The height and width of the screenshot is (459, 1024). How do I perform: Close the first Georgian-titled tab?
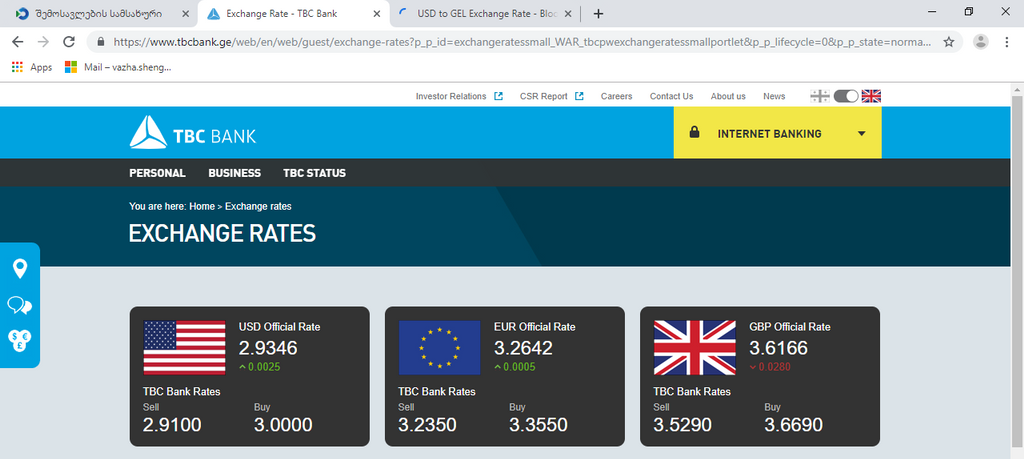pyautogui.click(x=185, y=14)
